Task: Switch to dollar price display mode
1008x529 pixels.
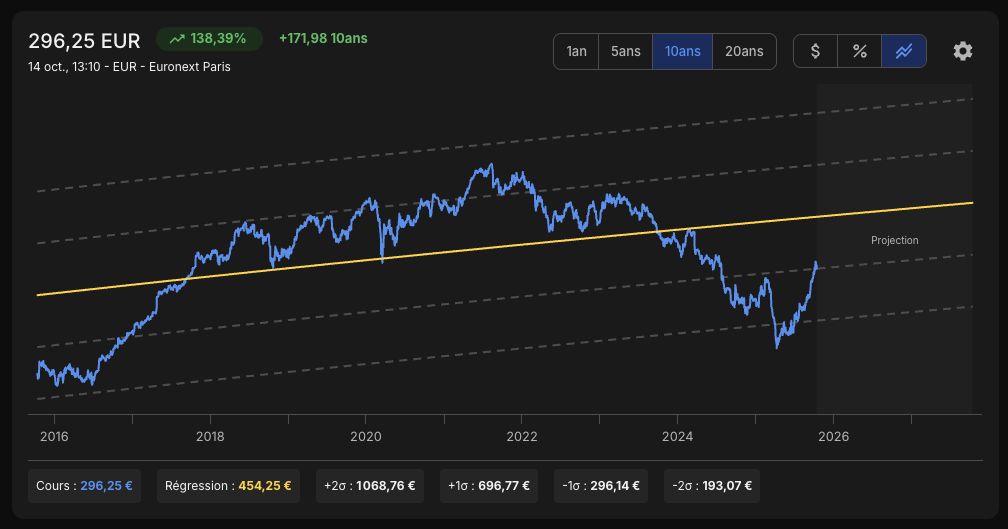Action: (815, 51)
